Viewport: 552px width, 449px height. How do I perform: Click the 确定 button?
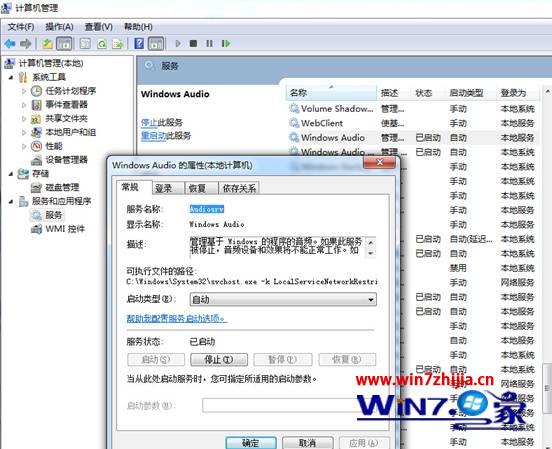tap(251, 443)
